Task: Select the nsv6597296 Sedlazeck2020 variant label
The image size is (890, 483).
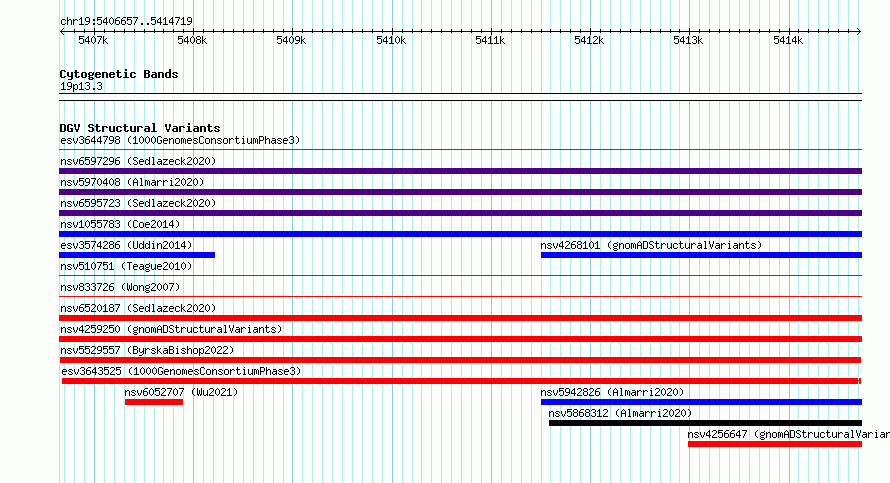Action: [138, 161]
